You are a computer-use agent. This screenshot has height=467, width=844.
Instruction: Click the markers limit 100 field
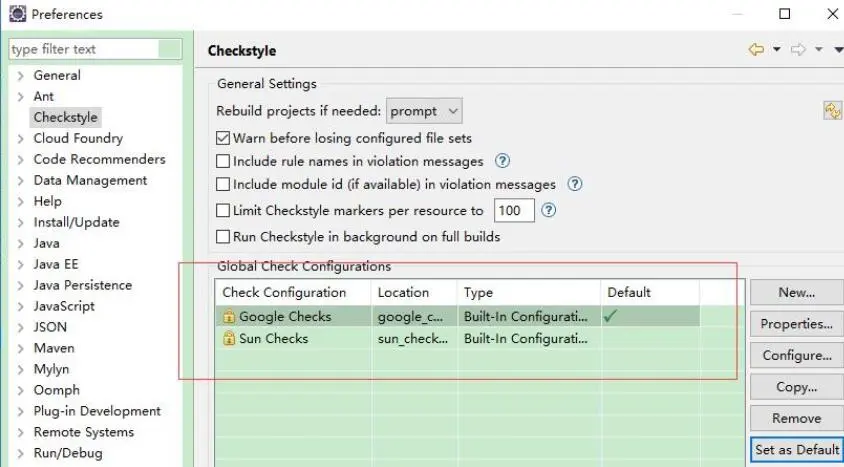[x=514, y=210]
